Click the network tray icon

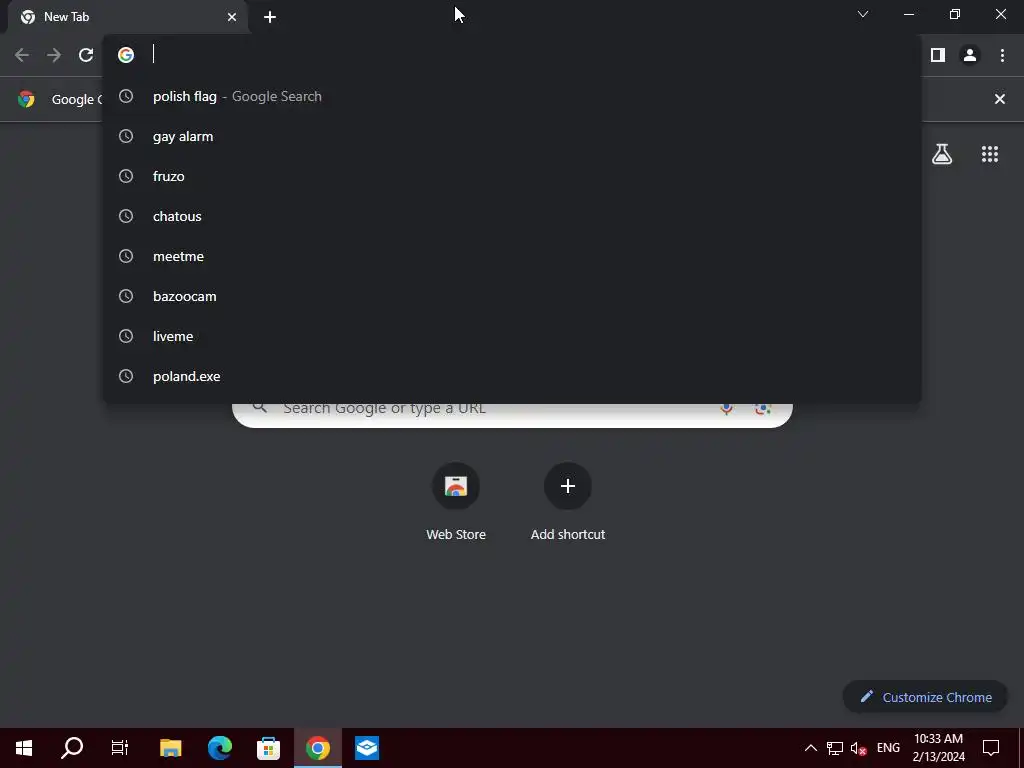click(x=835, y=748)
